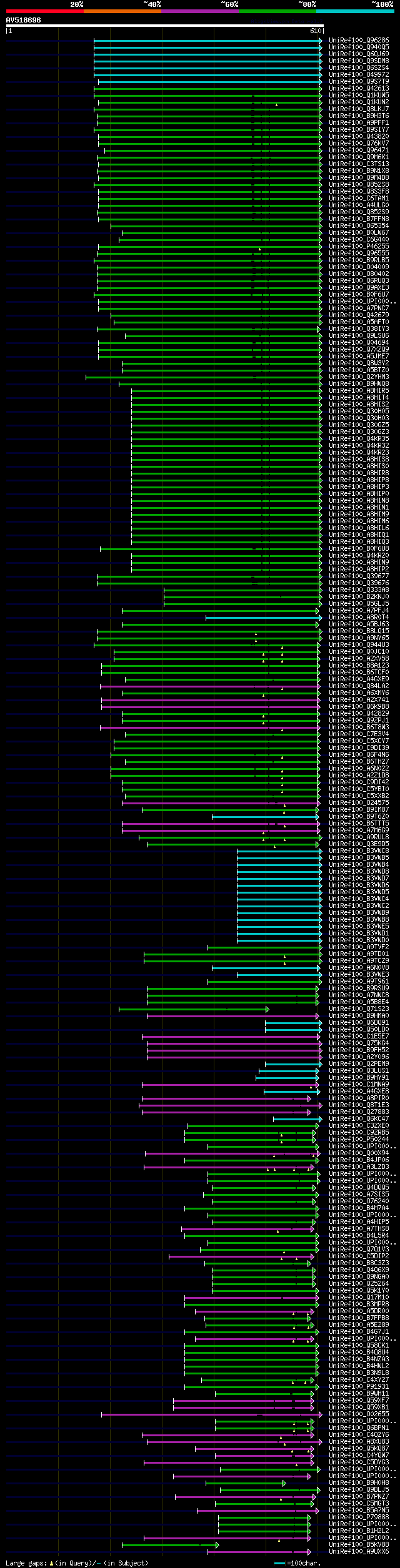400x1568 pixels.
Task: Open hit UniRef100_Q6QJ69
Action: [x=359, y=54]
